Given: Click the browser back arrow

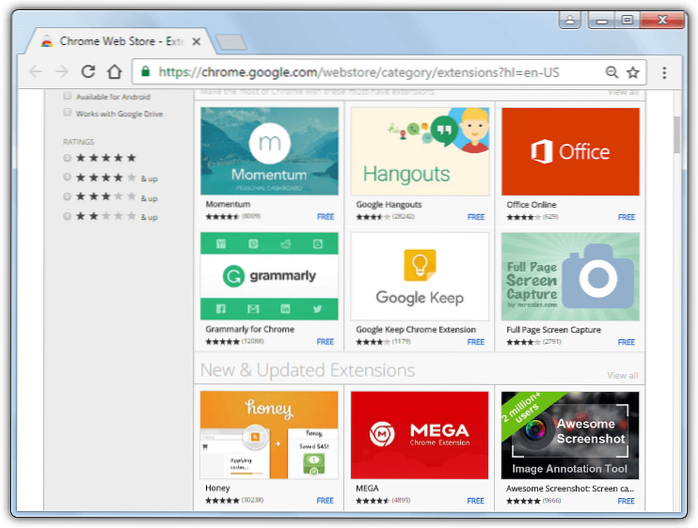Looking at the screenshot, I should tap(36, 72).
